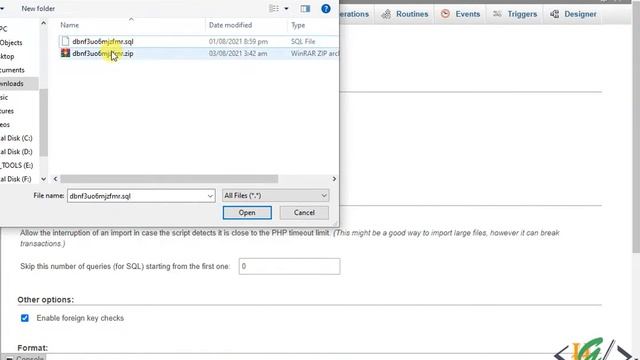
Task: Click the SQL file's blank document icon
Action: [65, 41]
